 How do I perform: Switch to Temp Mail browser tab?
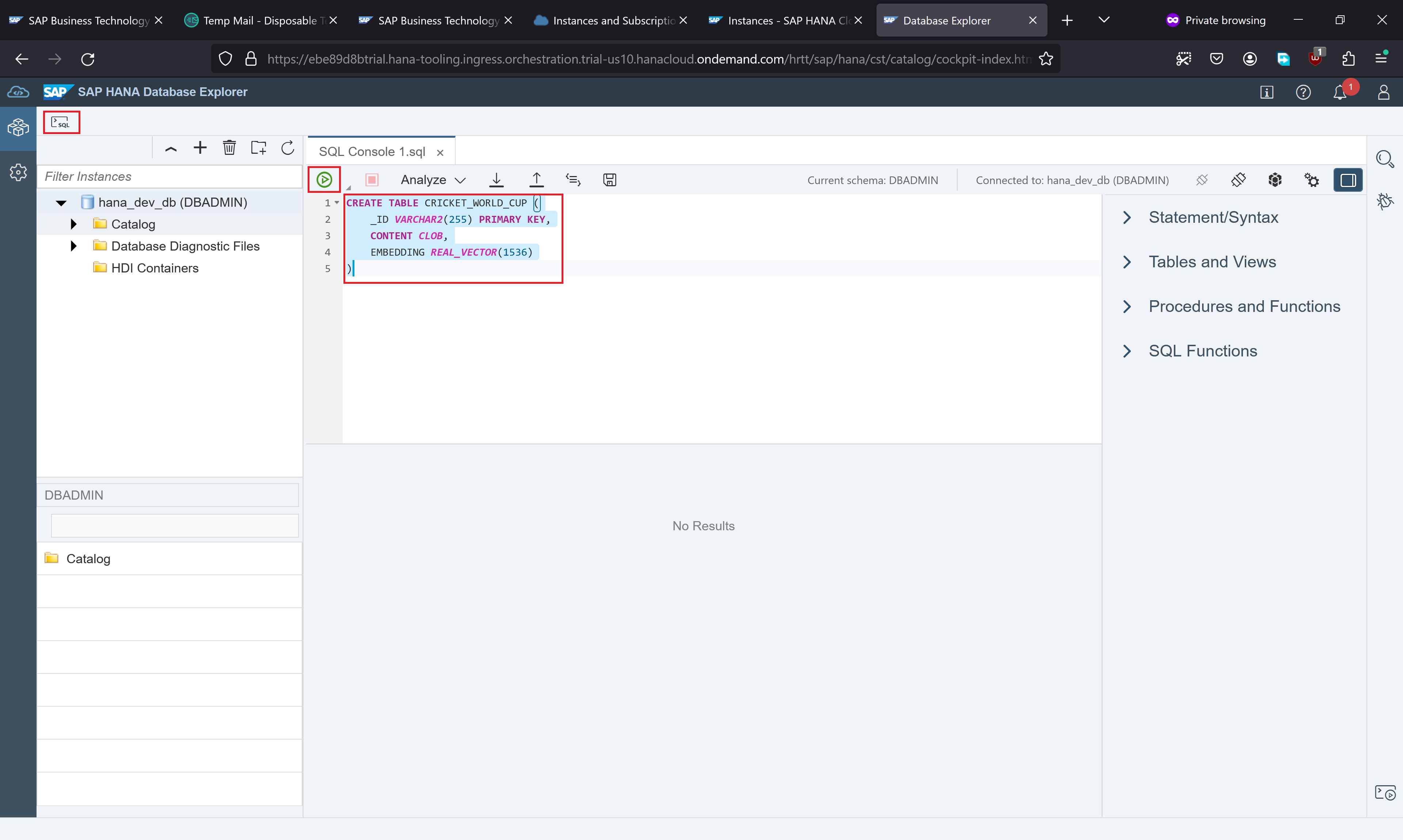click(259, 20)
